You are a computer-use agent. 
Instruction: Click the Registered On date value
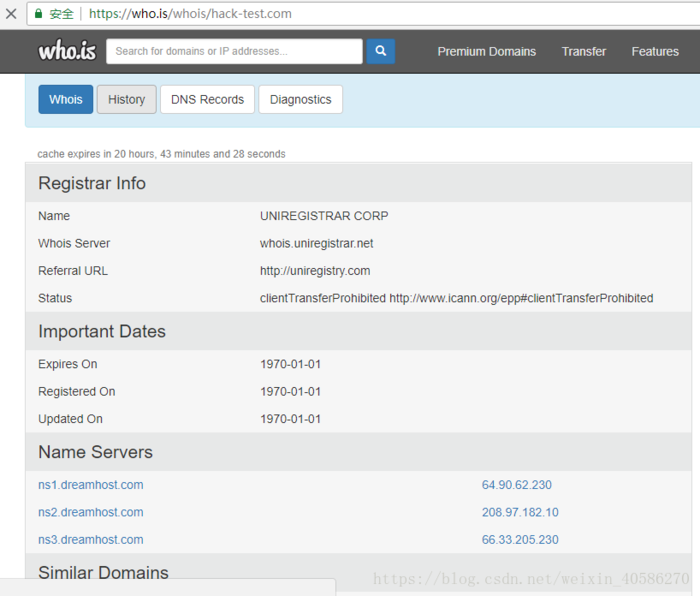(291, 392)
